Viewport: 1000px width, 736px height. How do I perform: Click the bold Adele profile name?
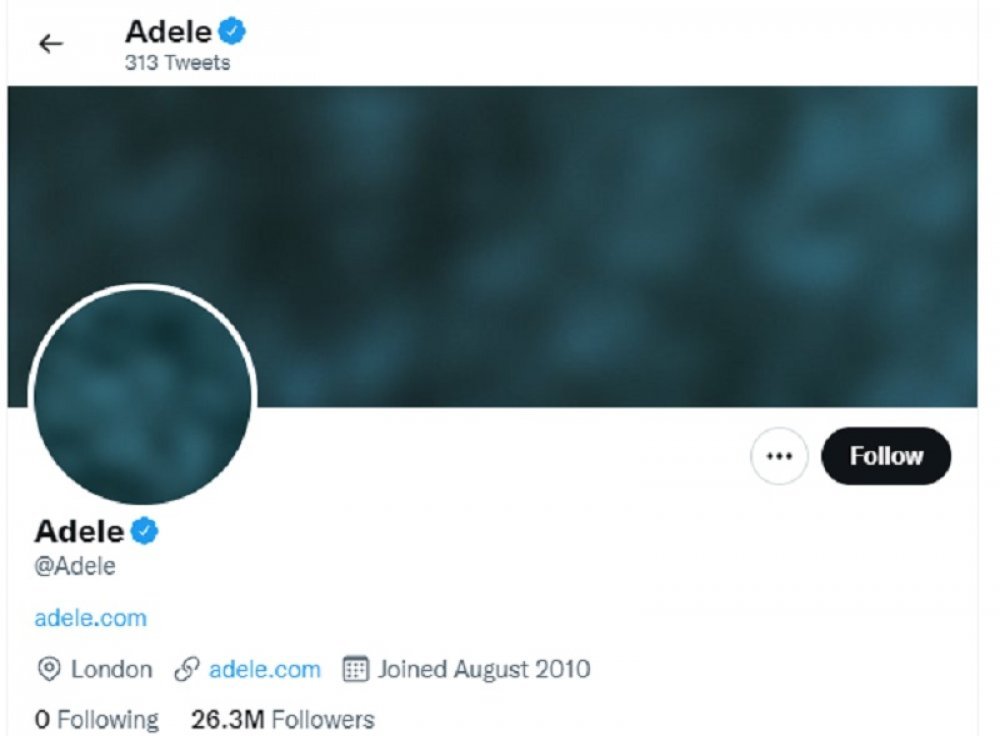click(x=79, y=531)
